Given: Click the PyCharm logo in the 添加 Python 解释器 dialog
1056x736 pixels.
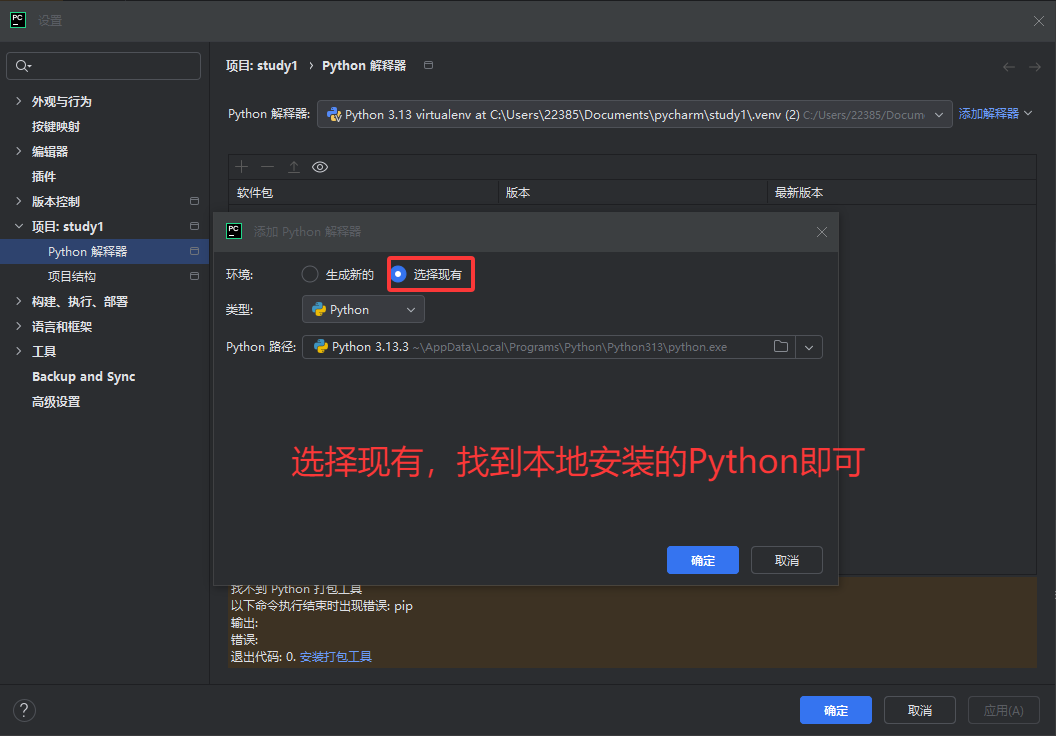Looking at the screenshot, I should 234,232.
